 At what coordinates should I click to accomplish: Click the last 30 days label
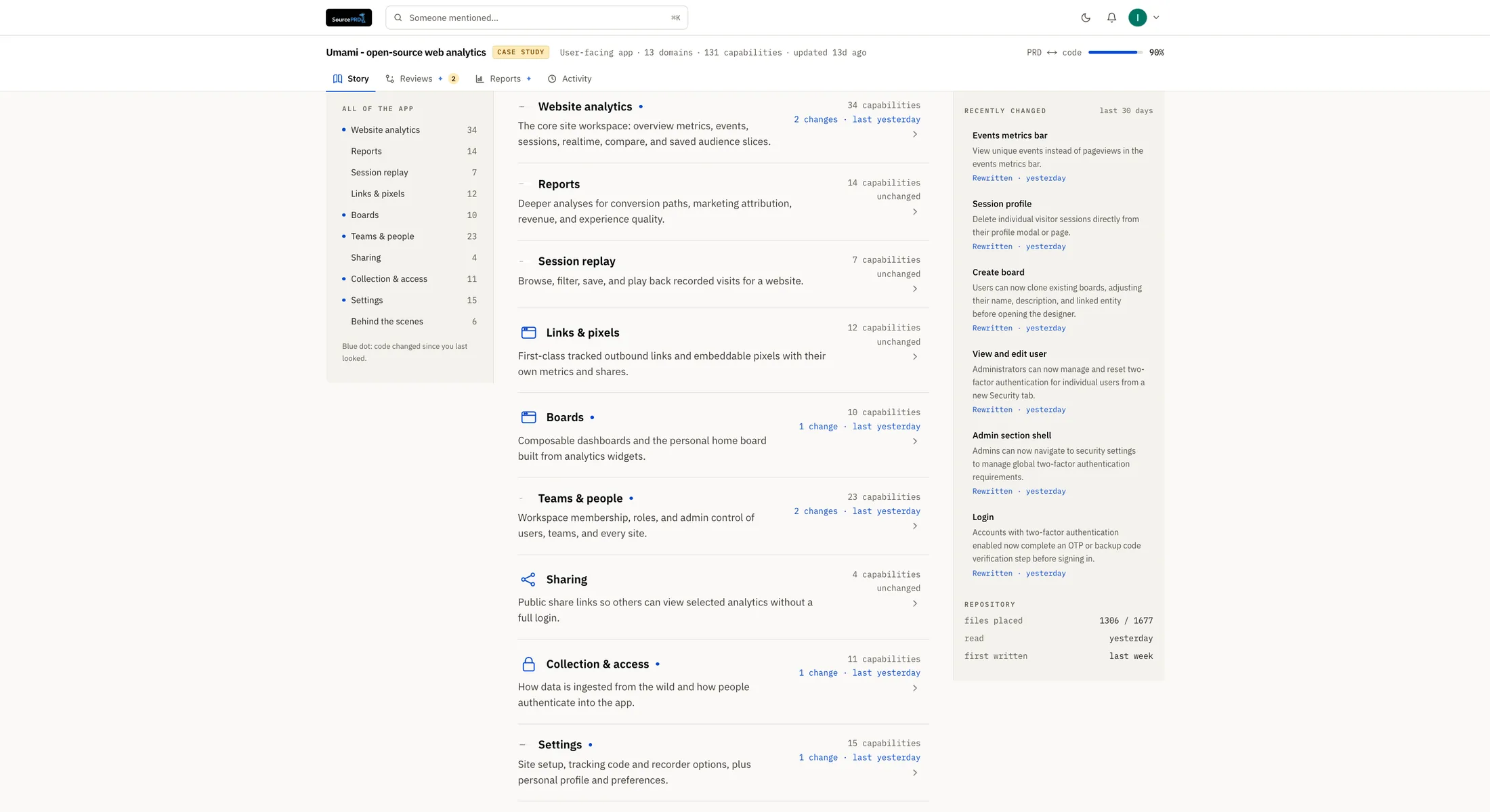pos(1126,111)
